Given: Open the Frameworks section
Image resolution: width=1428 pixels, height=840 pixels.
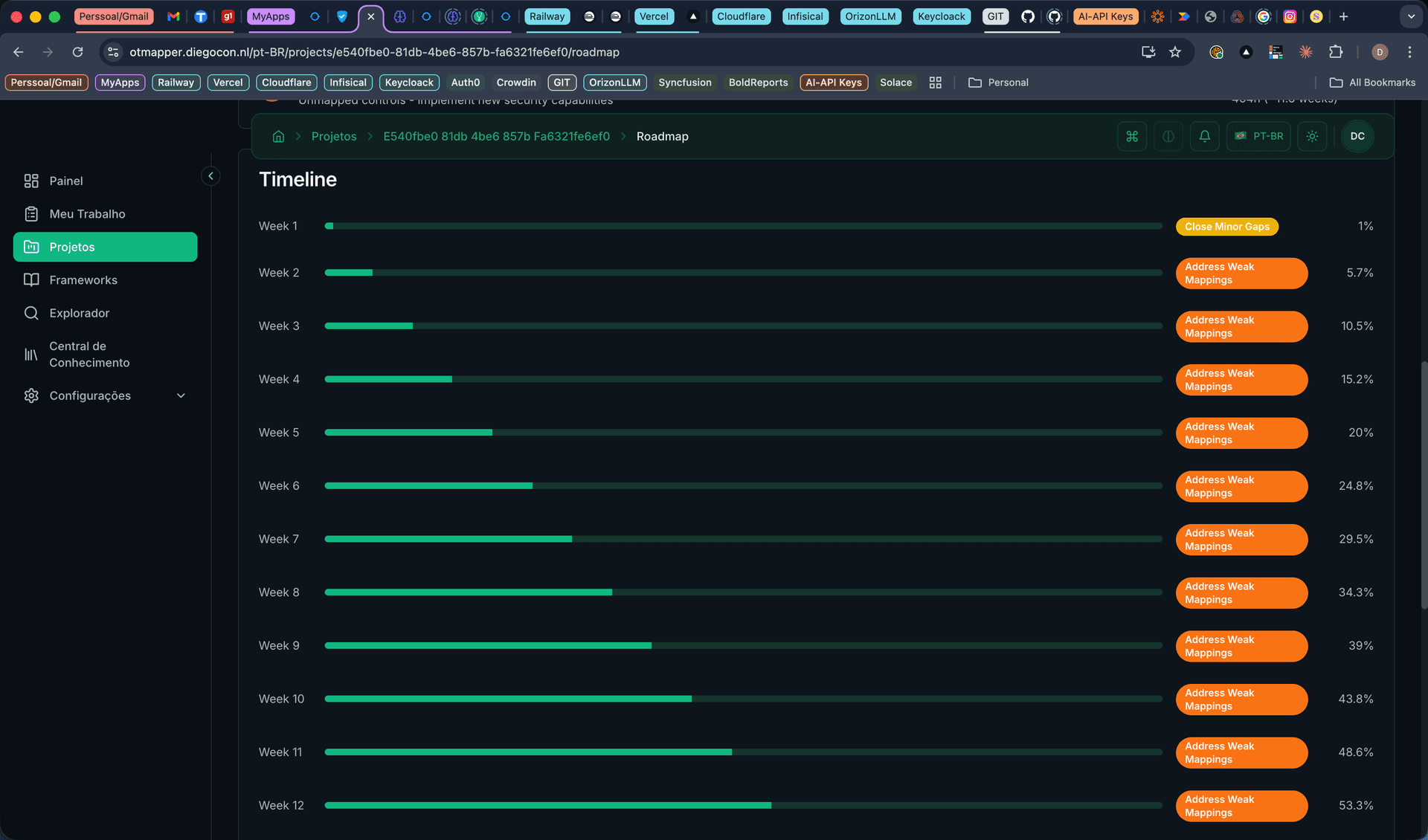Looking at the screenshot, I should coord(83,280).
